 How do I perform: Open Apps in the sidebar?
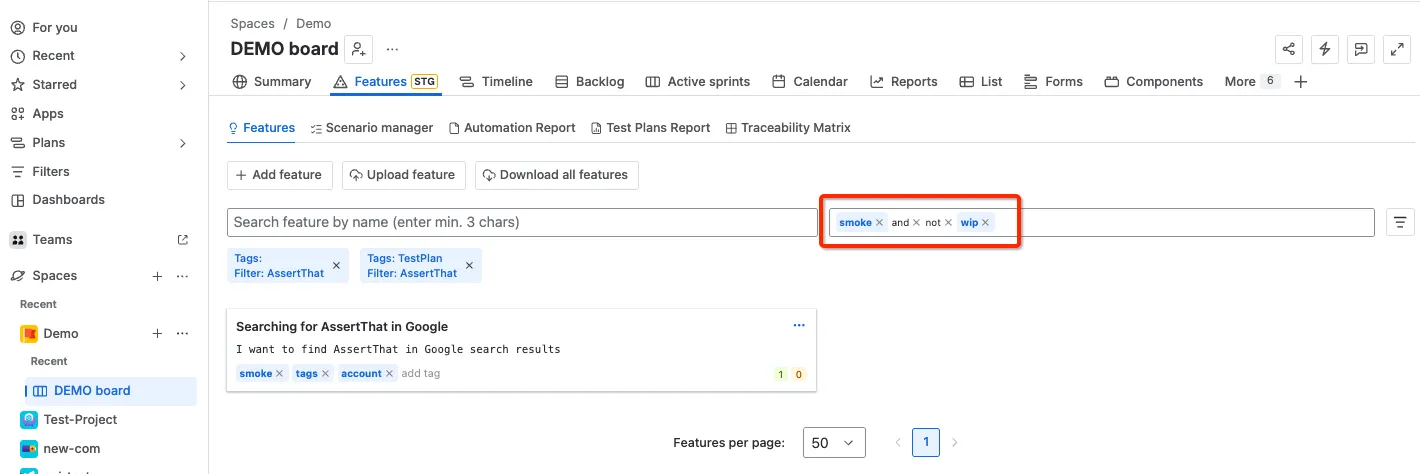(x=37, y=114)
